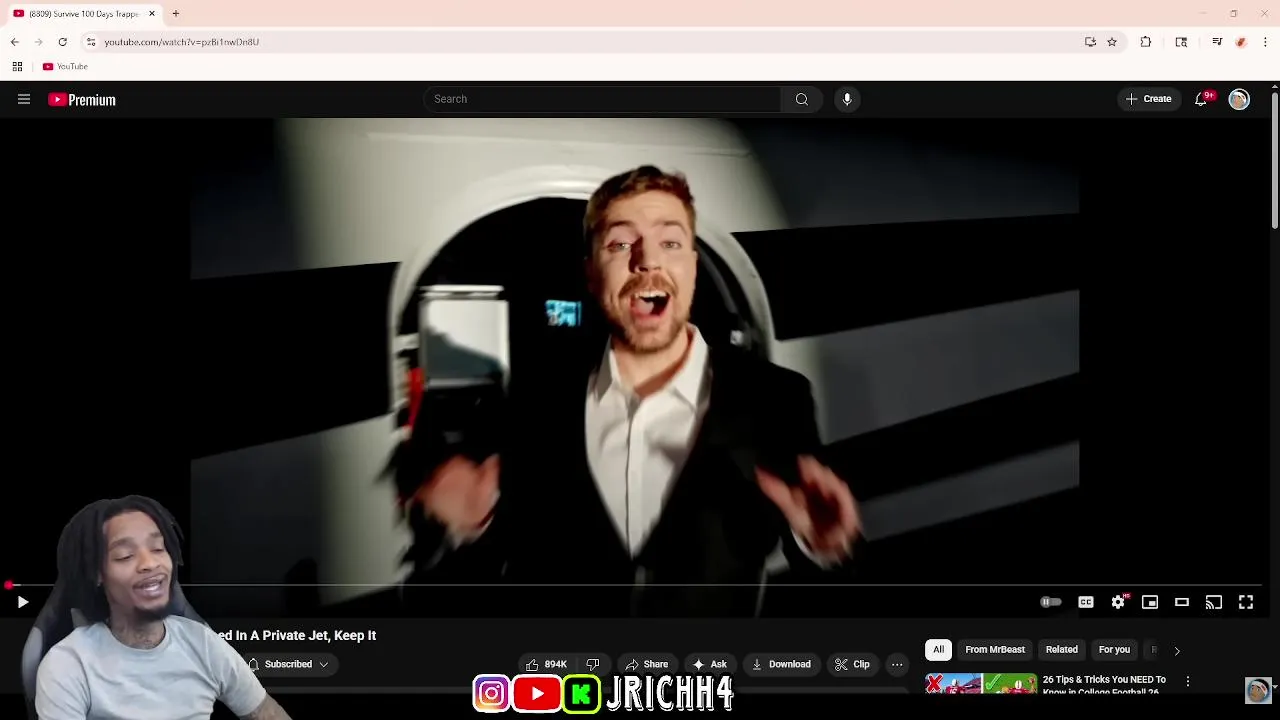
Task: Go to YouTube Premium home logo
Action: pyautogui.click(x=82, y=99)
